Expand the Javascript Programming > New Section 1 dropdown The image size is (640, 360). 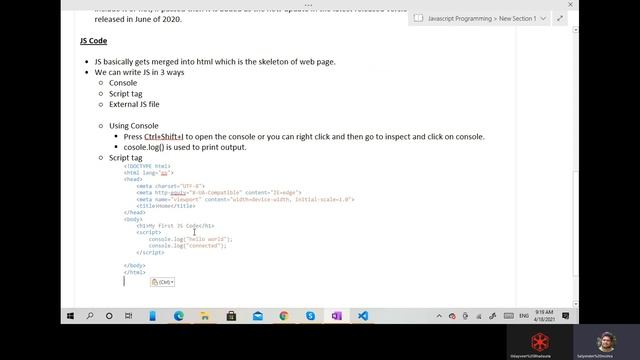543,18
